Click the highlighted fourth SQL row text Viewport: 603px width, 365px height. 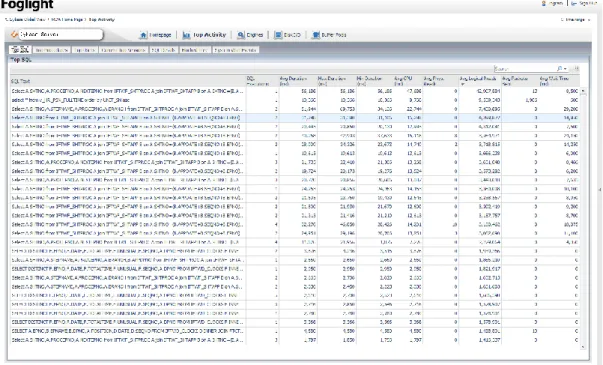(x=126, y=118)
